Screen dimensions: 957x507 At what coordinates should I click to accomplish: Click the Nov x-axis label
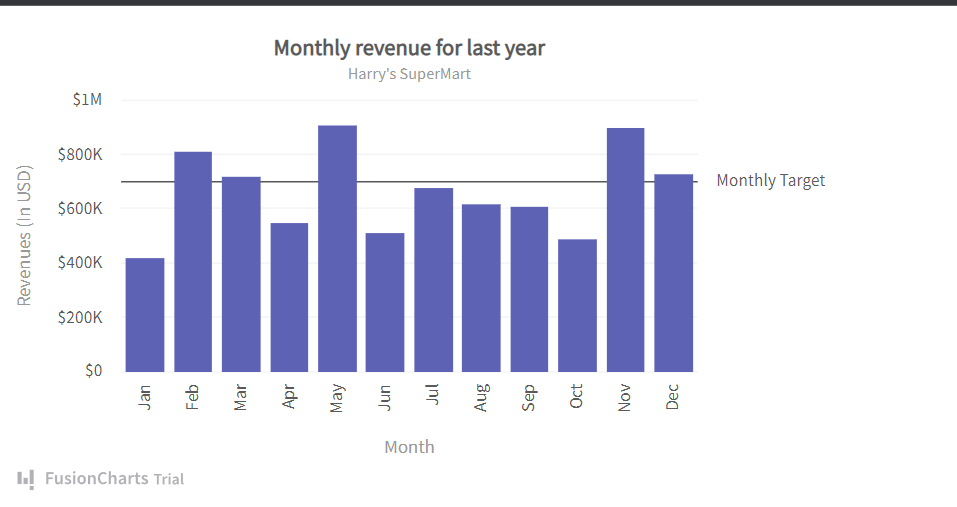pos(624,398)
